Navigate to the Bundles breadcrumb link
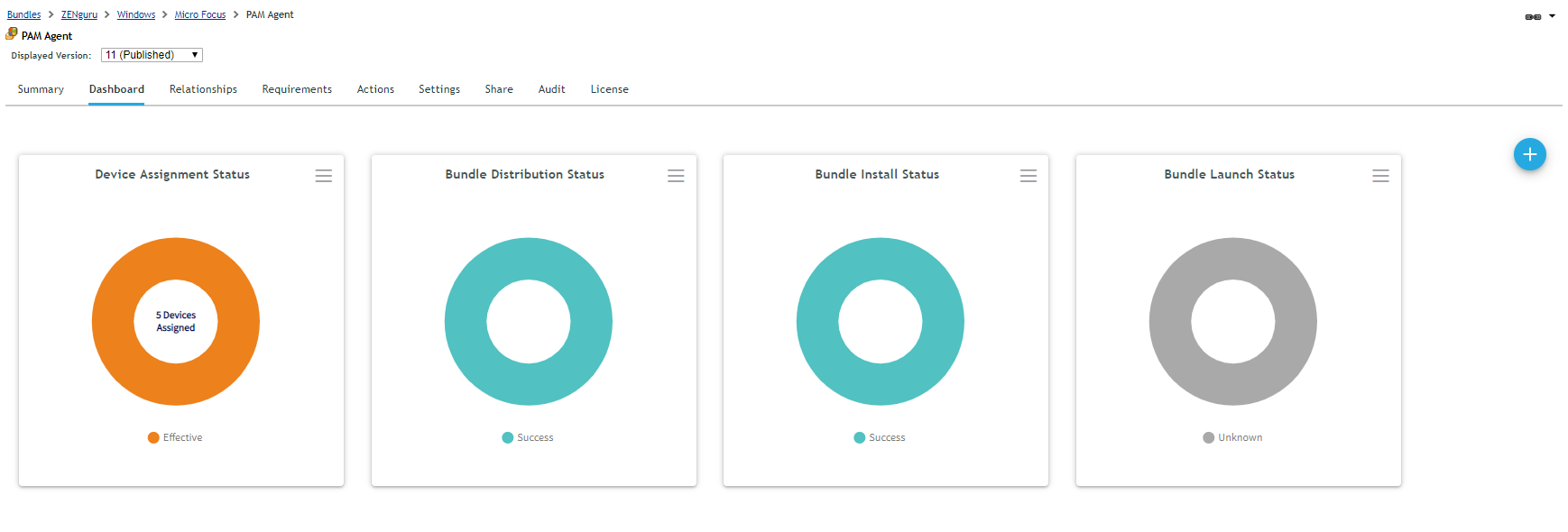The width and height of the screenshot is (1568, 532). coord(24,14)
